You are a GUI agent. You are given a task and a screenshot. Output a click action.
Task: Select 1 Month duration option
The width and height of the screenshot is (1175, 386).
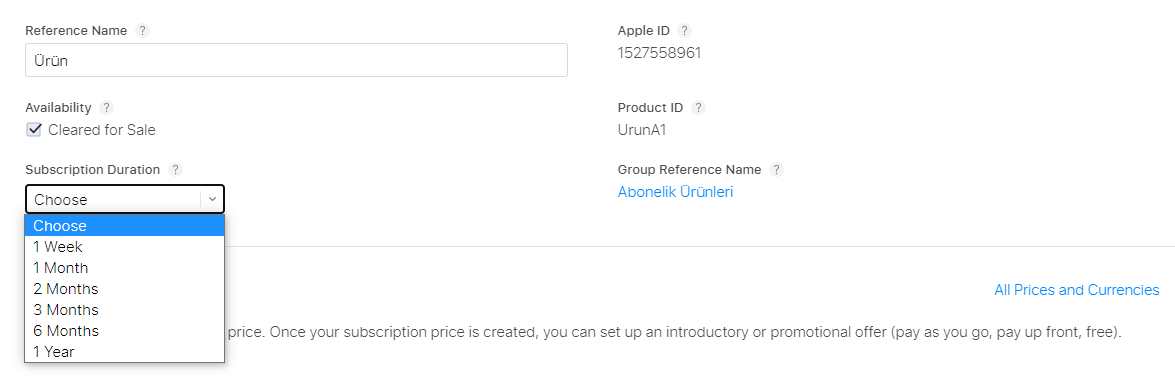pos(124,268)
